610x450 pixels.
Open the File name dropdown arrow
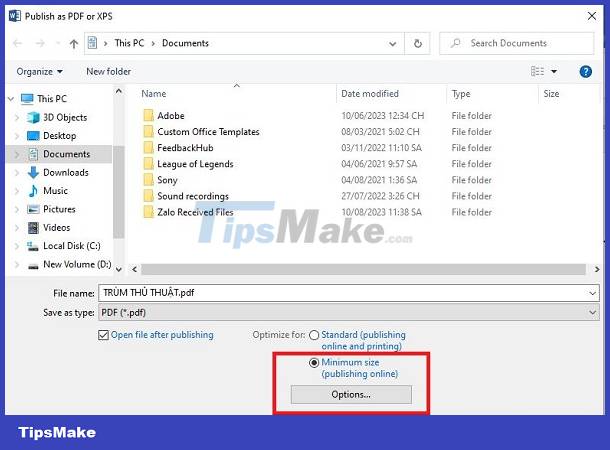tap(592, 293)
